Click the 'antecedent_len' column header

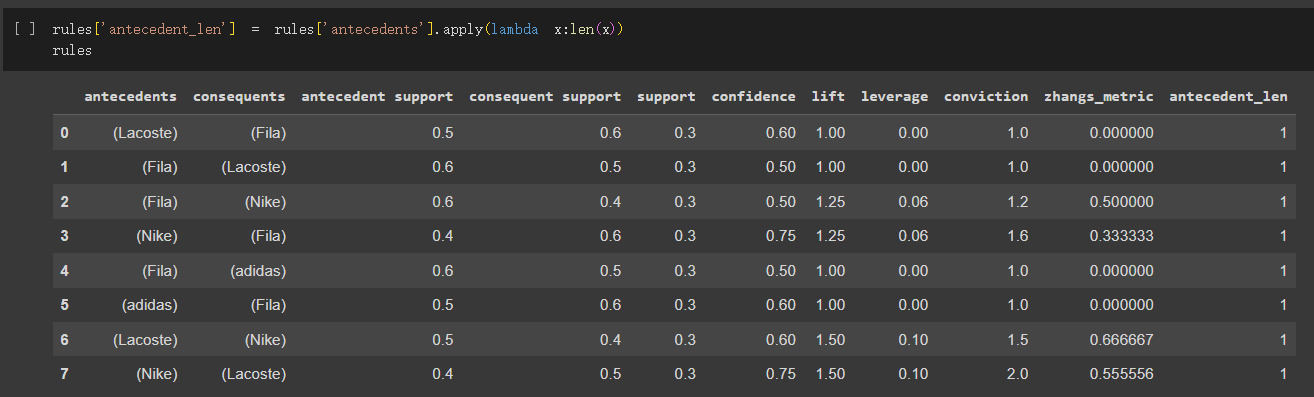click(x=1228, y=97)
